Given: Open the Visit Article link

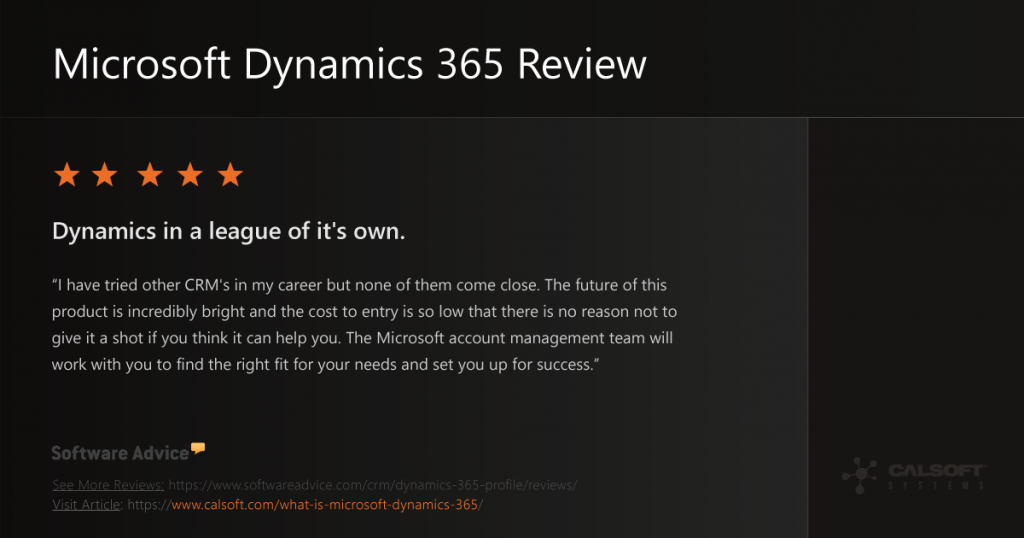Looking at the screenshot, I should pos(86,505).
